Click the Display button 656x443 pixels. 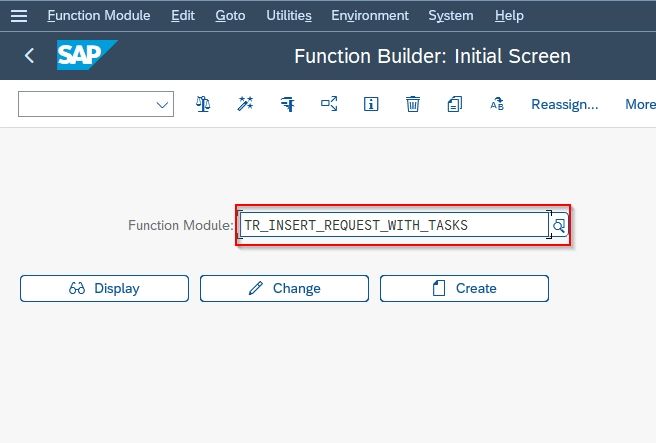(x=105, y=288)
